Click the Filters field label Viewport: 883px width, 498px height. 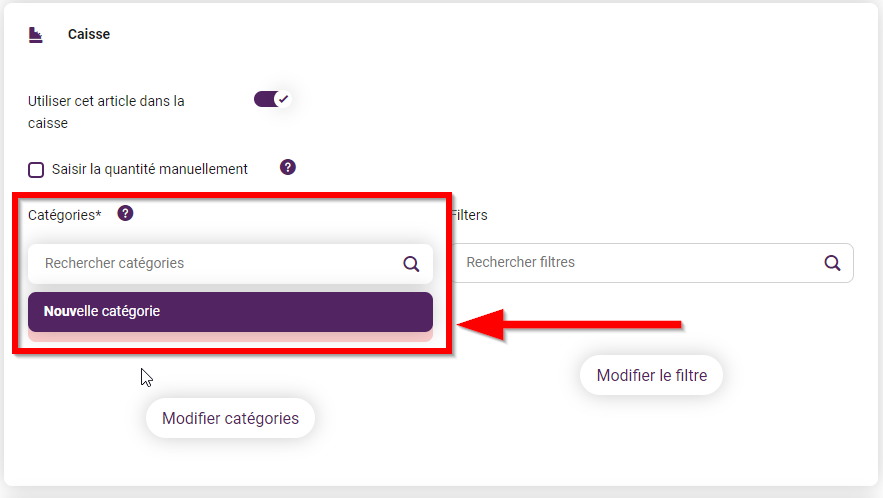coord(469,215)
